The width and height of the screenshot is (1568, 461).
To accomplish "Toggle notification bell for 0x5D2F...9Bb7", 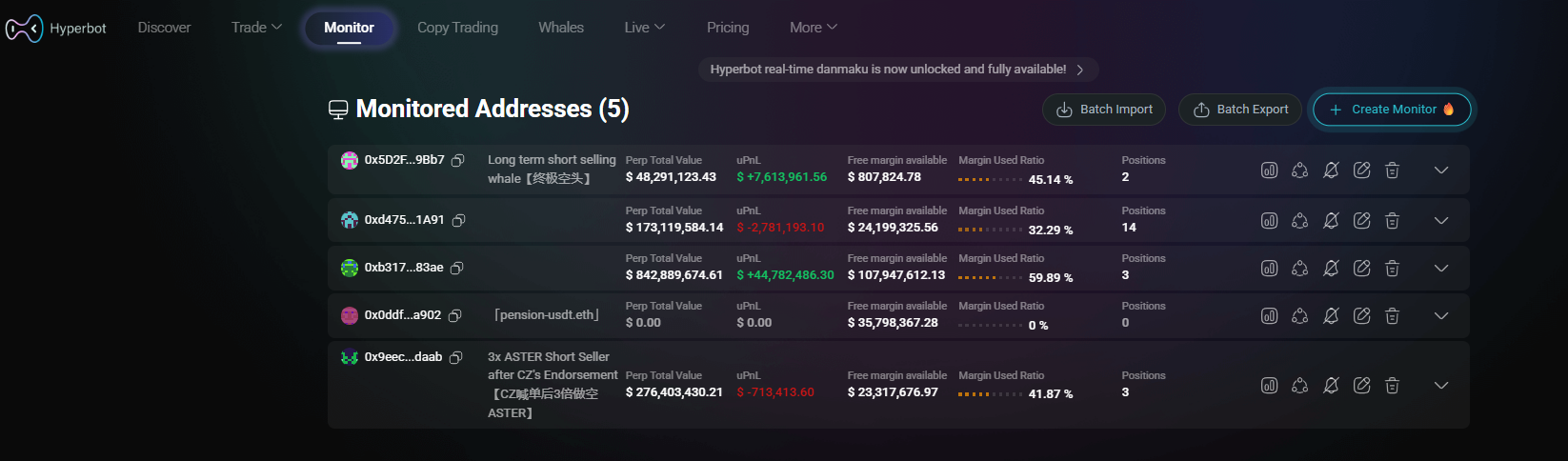I will [x=1331, y=170].
